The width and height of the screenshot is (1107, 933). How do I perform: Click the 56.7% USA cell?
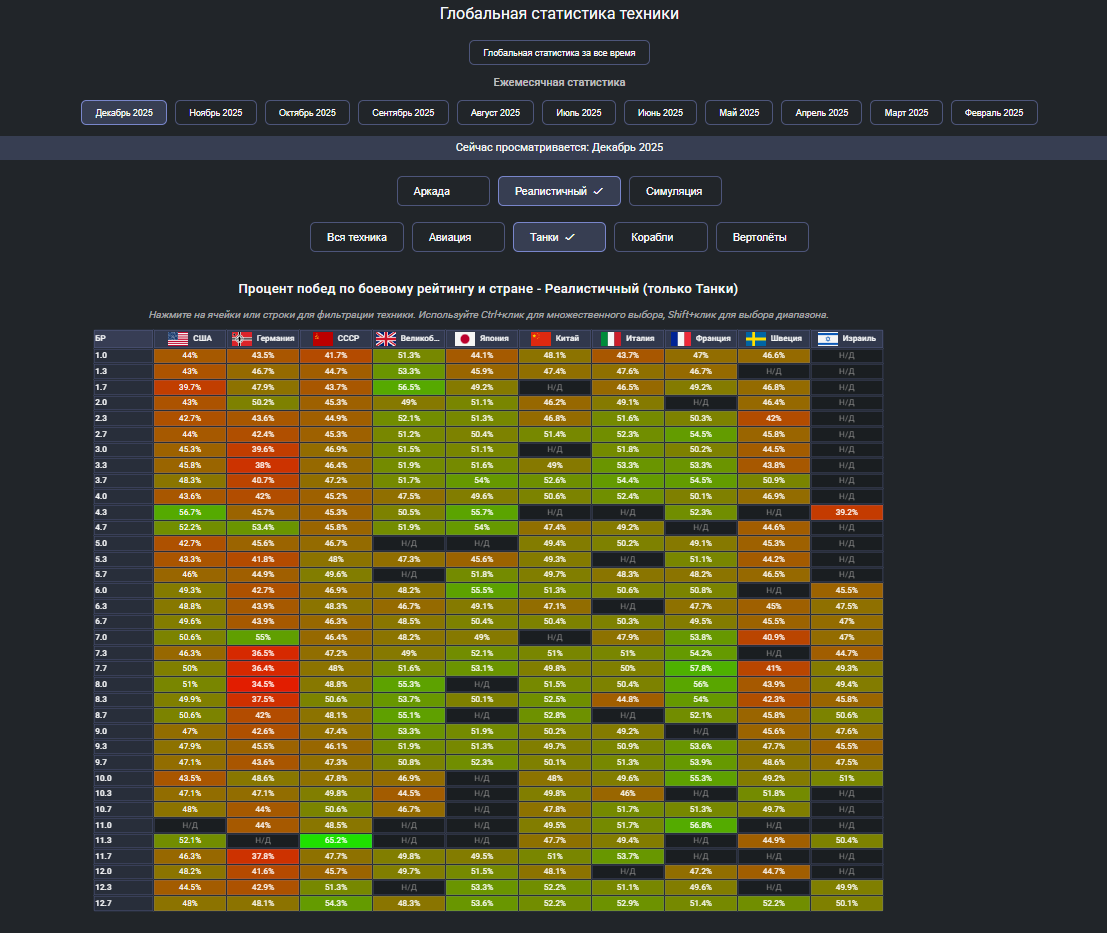(x=190, y=512)
